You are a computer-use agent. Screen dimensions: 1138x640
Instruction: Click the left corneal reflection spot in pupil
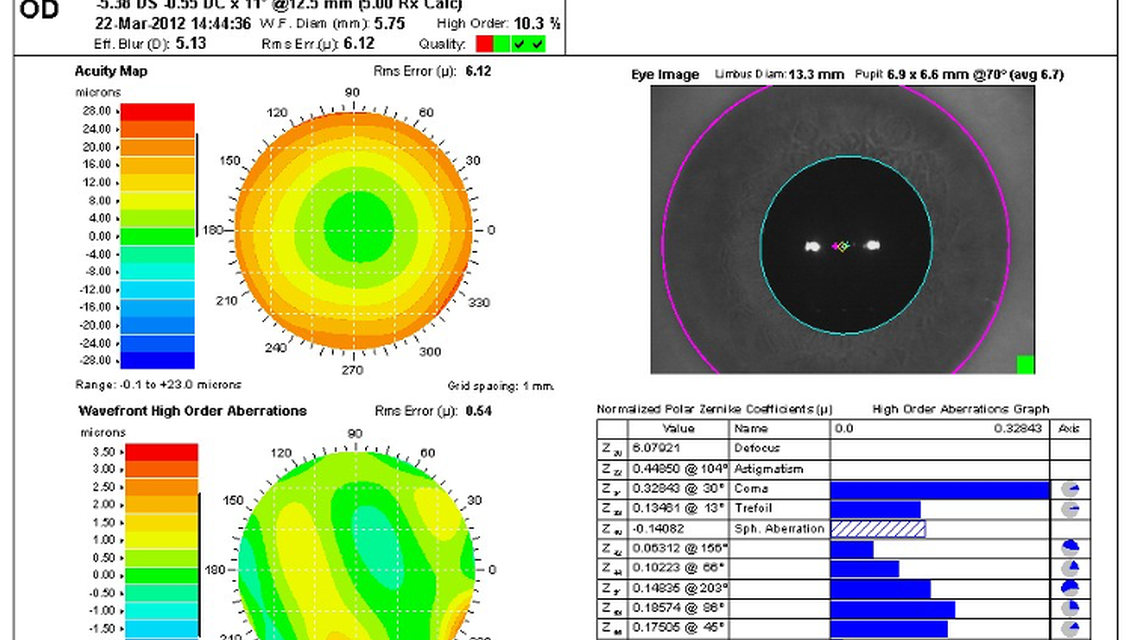[813, 247]
